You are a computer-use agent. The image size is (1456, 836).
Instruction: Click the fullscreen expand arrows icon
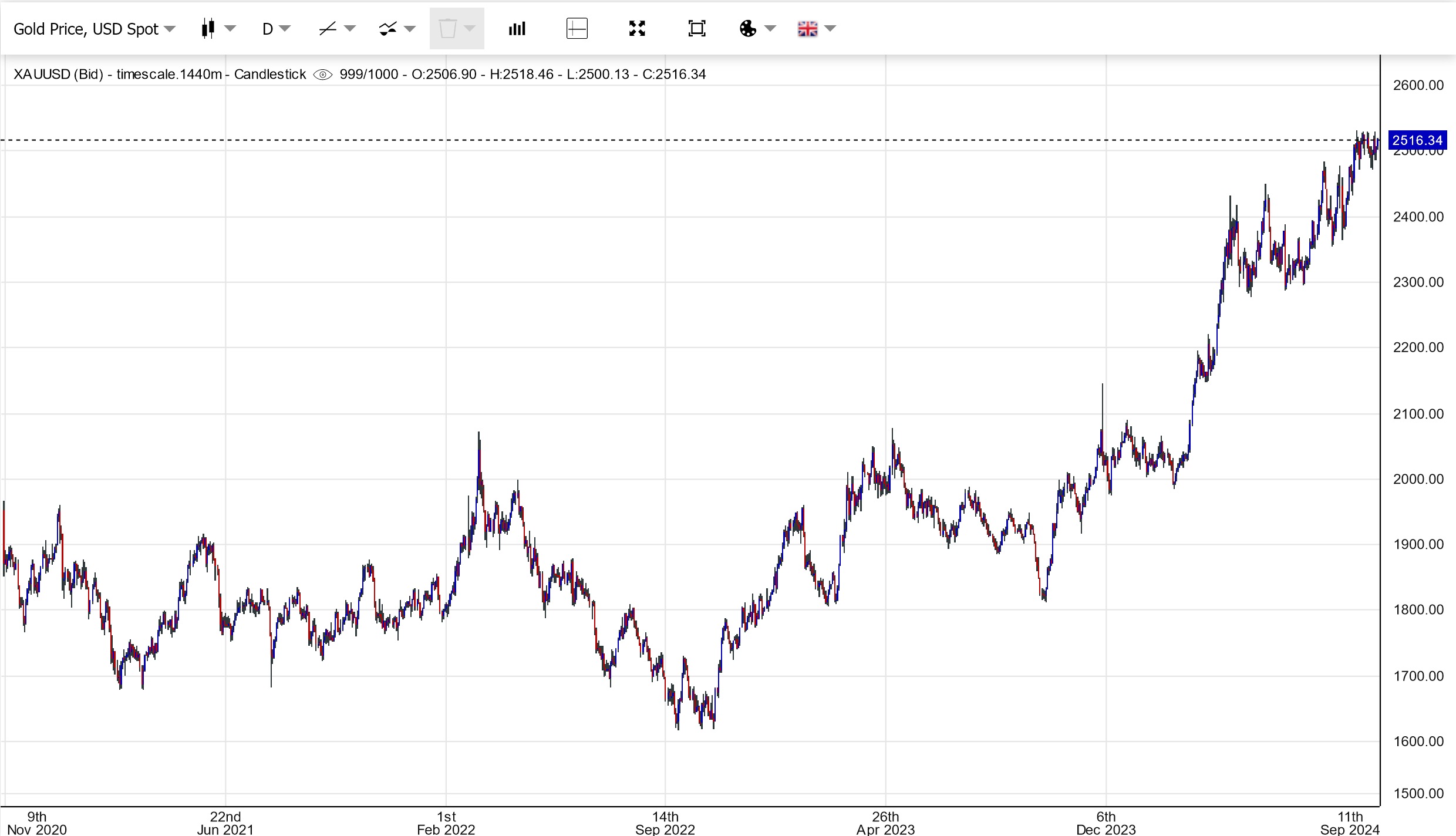click(x=637, y=28)
